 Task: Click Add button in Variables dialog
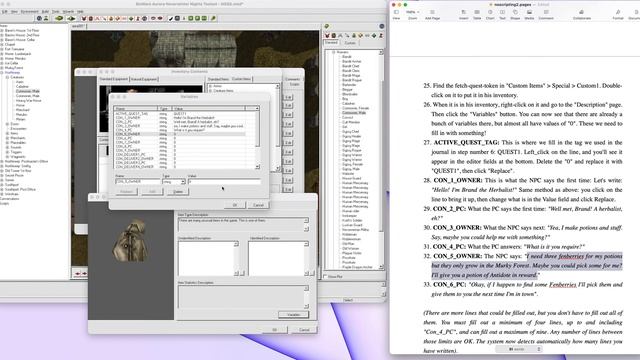click(x=152, y=191)
